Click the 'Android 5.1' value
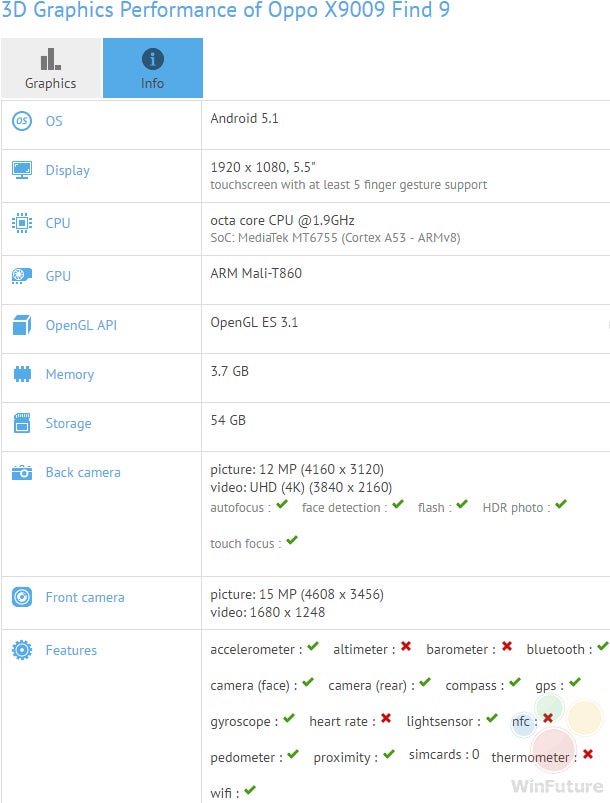The image size is (610, 803). (244, 118)
